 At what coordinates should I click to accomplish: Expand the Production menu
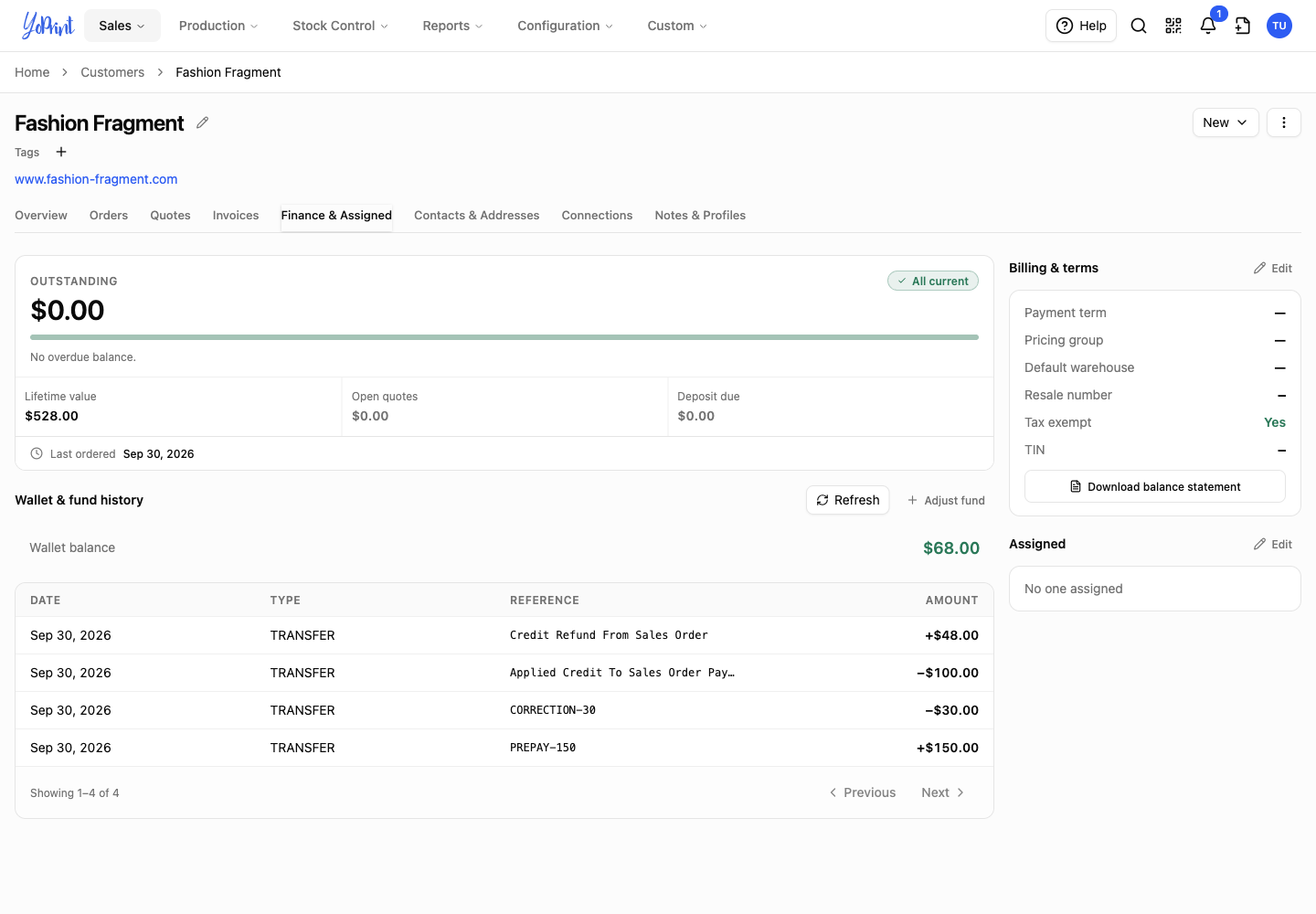[218, 26]
